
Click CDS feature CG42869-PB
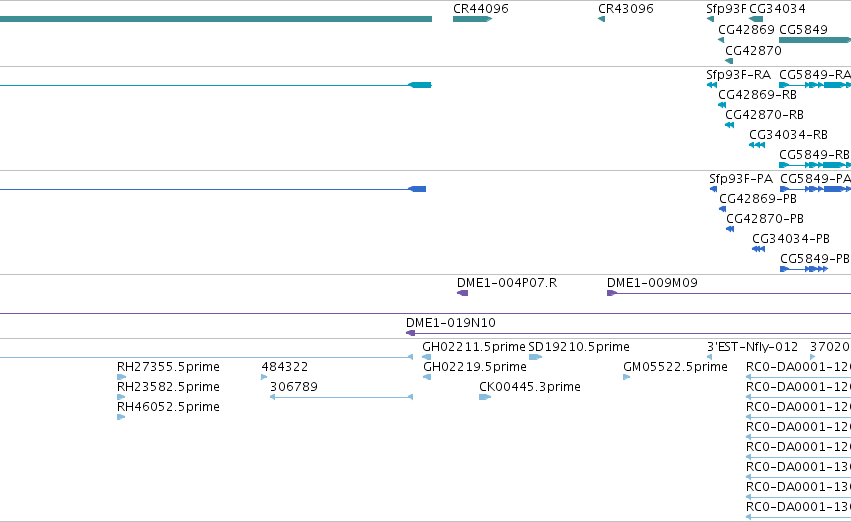coord(722,209)
